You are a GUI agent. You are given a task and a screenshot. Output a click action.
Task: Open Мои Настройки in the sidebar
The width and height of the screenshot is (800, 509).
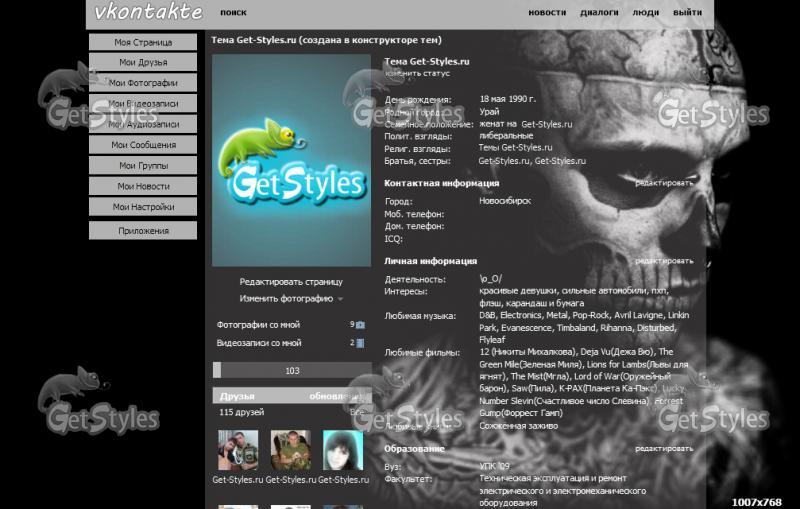143,207
